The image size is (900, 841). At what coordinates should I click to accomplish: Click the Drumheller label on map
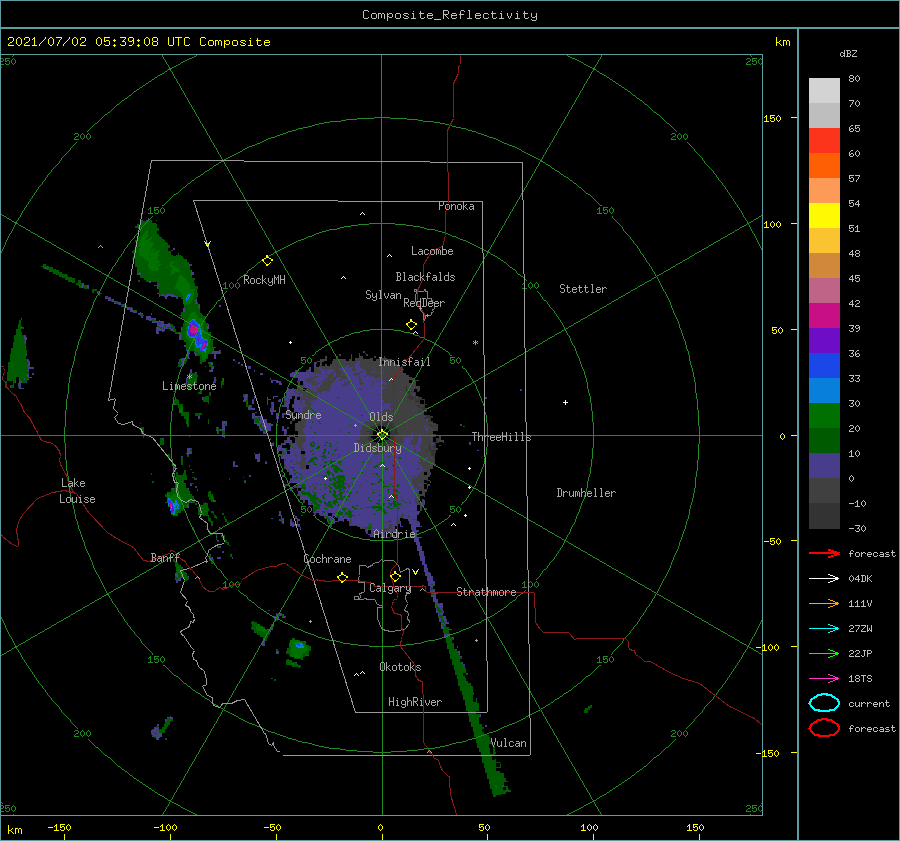(586, 493)
